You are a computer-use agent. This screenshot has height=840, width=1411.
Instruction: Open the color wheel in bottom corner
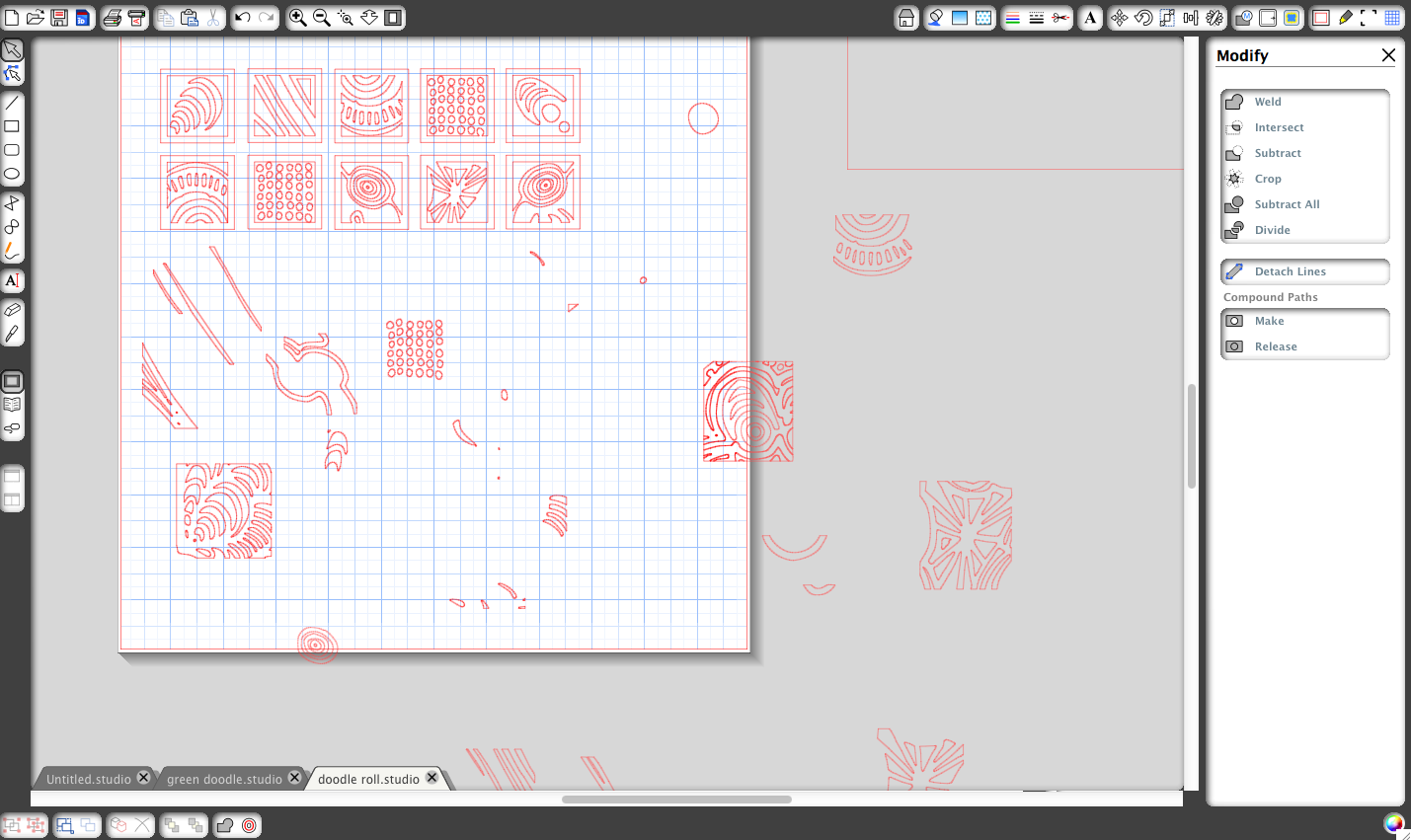(1393, 823)
